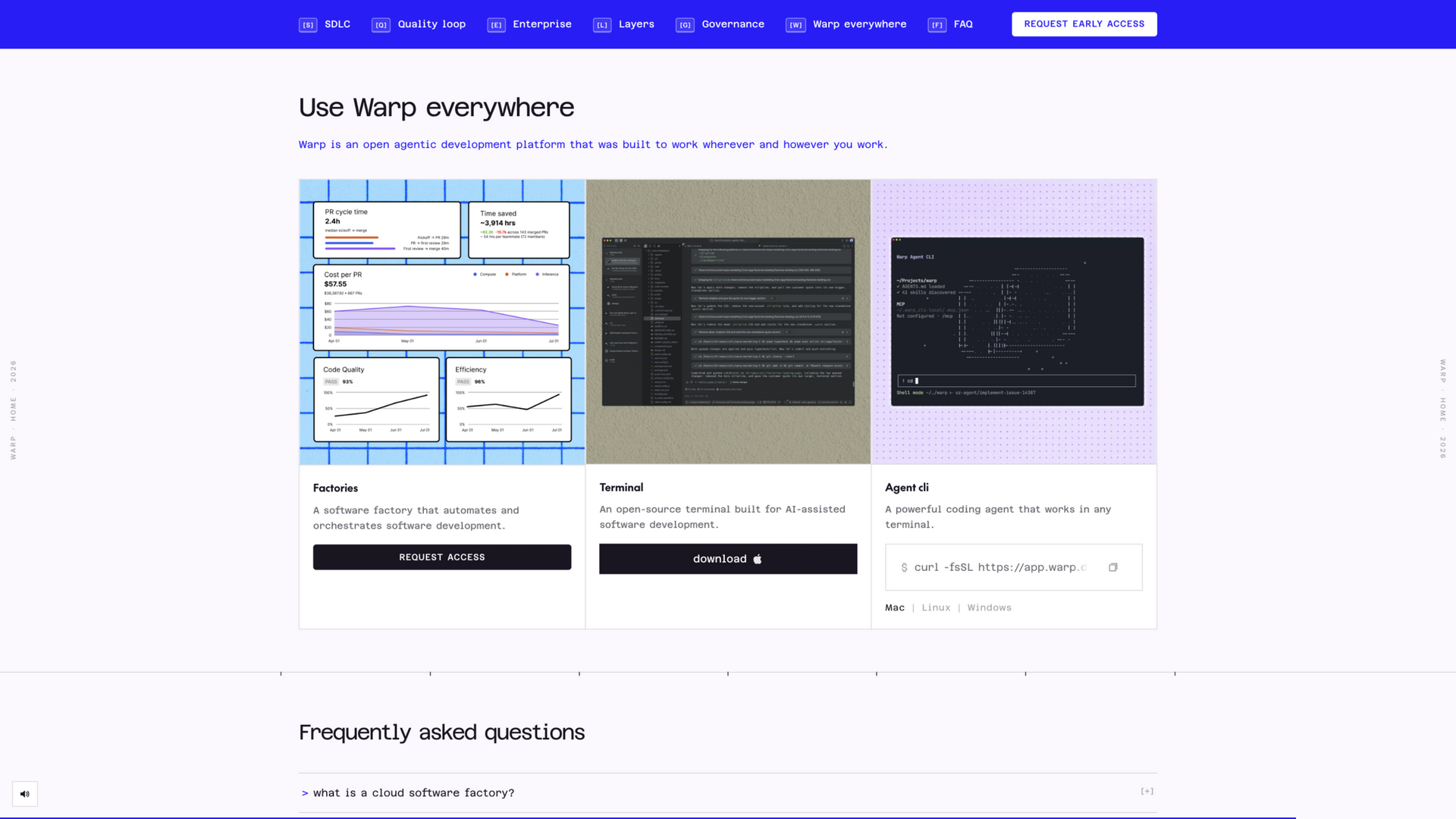Click the Apple logo in download button
The image size is (1456, 819).
coord(757,559)
